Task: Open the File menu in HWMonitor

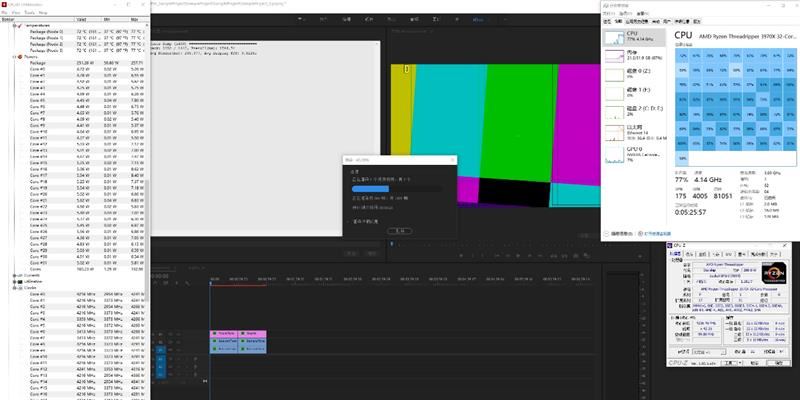Action: (x=4, y=12)
